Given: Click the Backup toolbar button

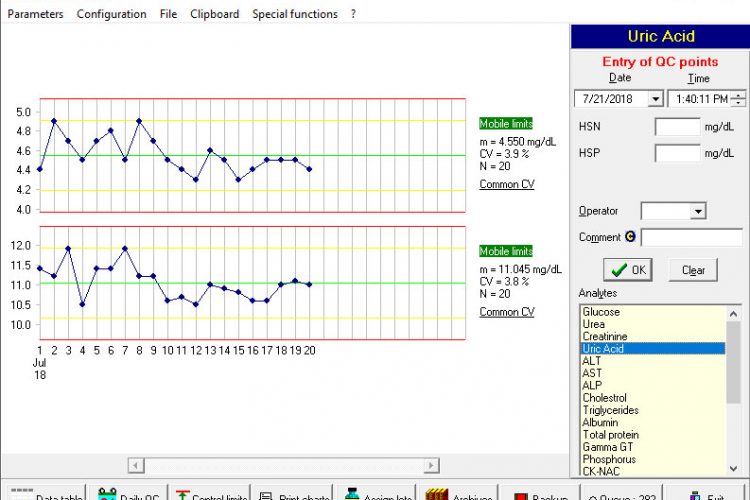Looking at the screenshot, I should click(540, 495).
